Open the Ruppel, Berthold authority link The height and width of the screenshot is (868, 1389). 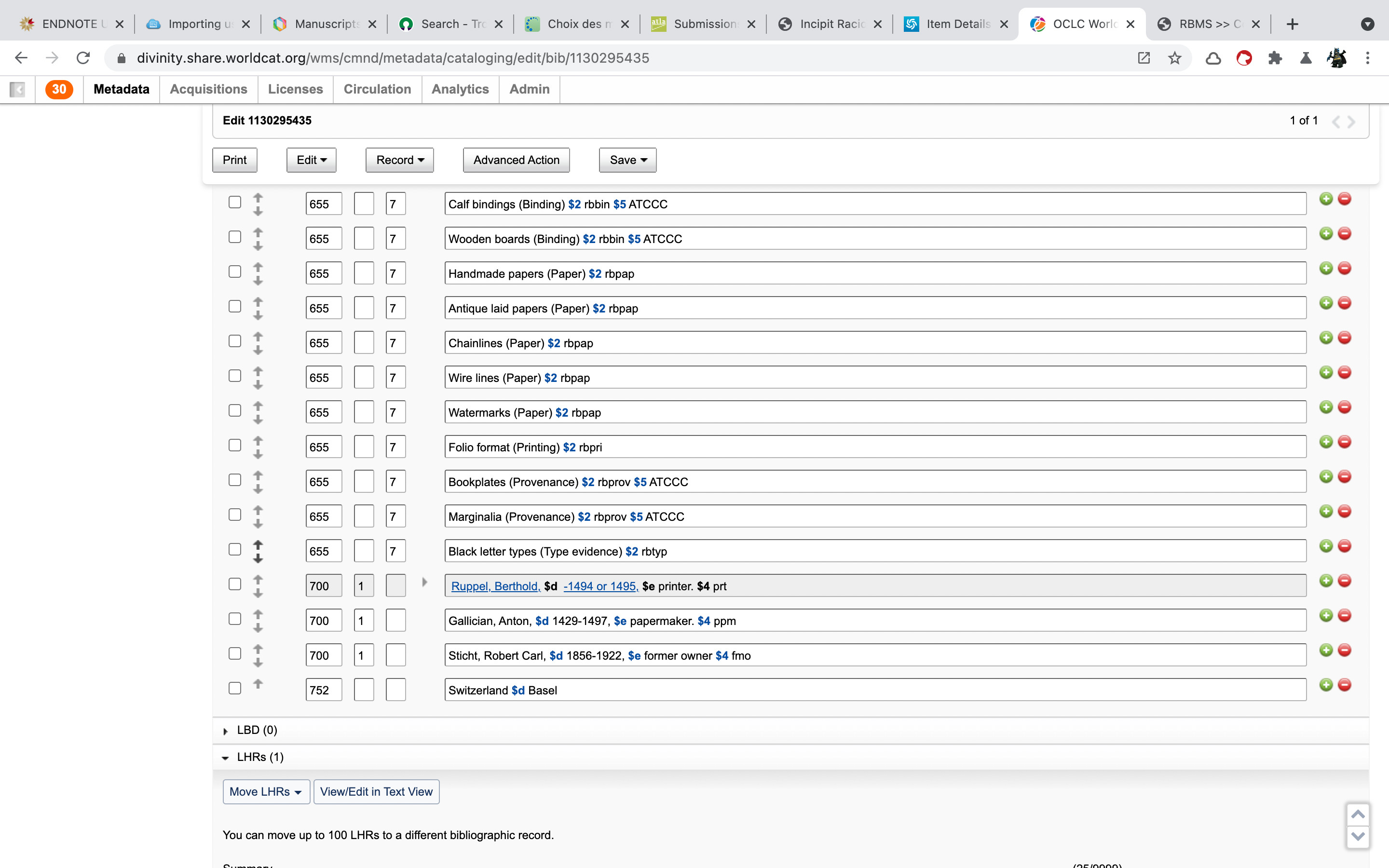tap(495, 586)
